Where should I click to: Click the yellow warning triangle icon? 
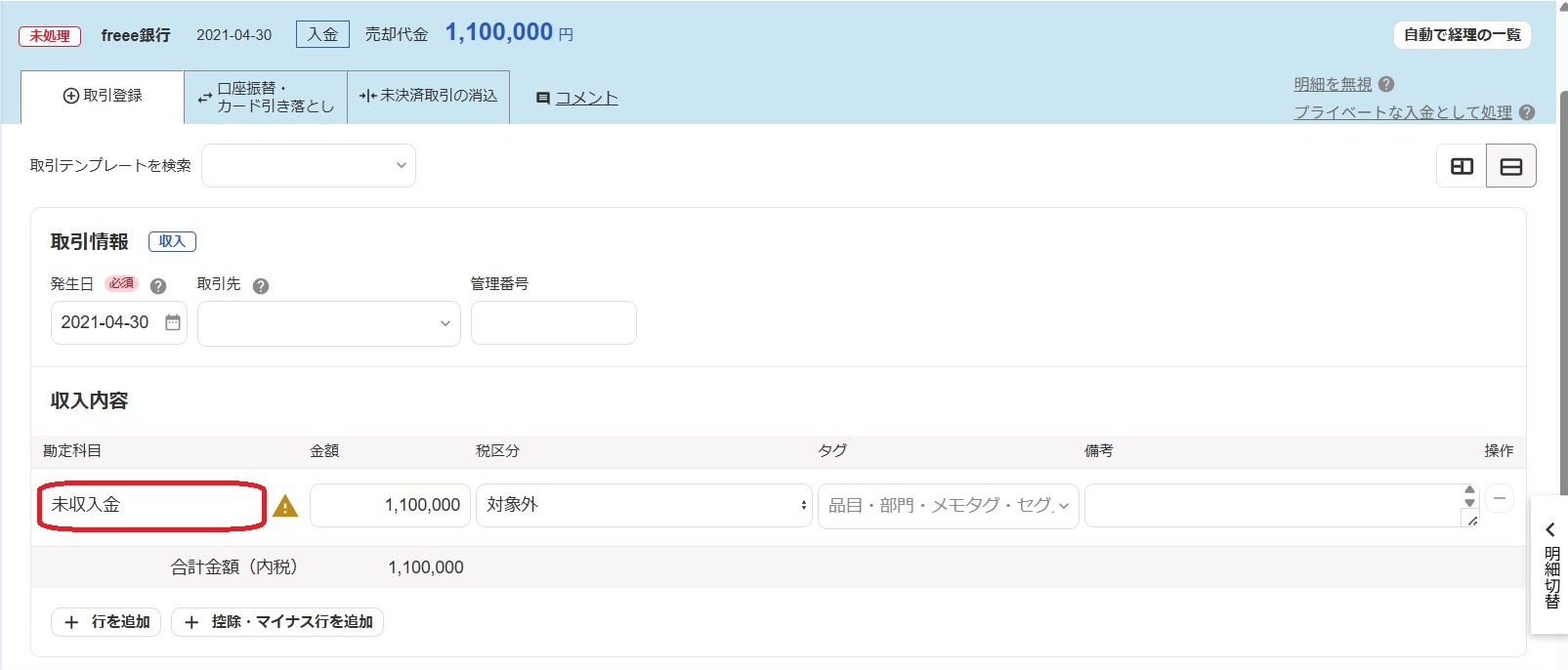click(285, 506)
